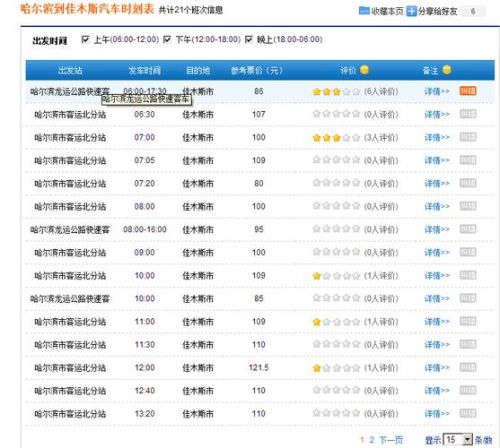Click (6人评价) review count
Image resolution: width=500 pixels, height=448 pixels.
[381, 91]
